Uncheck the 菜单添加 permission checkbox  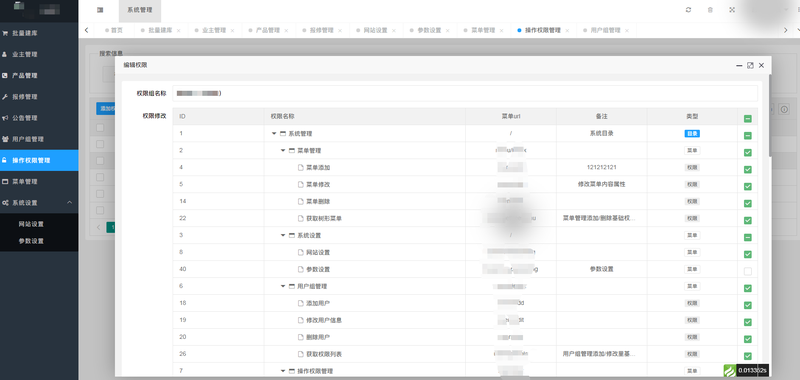coord(747,169)
